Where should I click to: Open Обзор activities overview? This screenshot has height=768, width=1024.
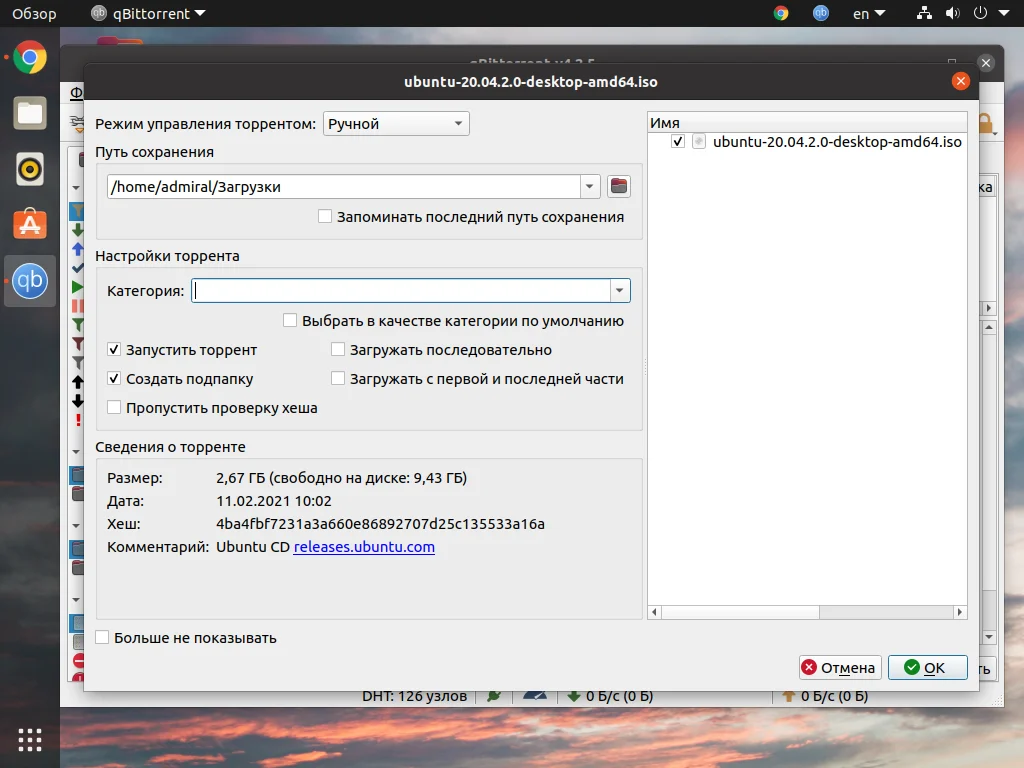point(34,13)
